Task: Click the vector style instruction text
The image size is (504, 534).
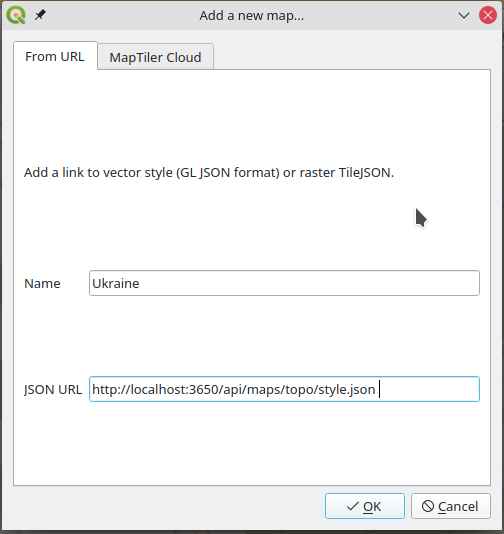Action: coord(209,173)
